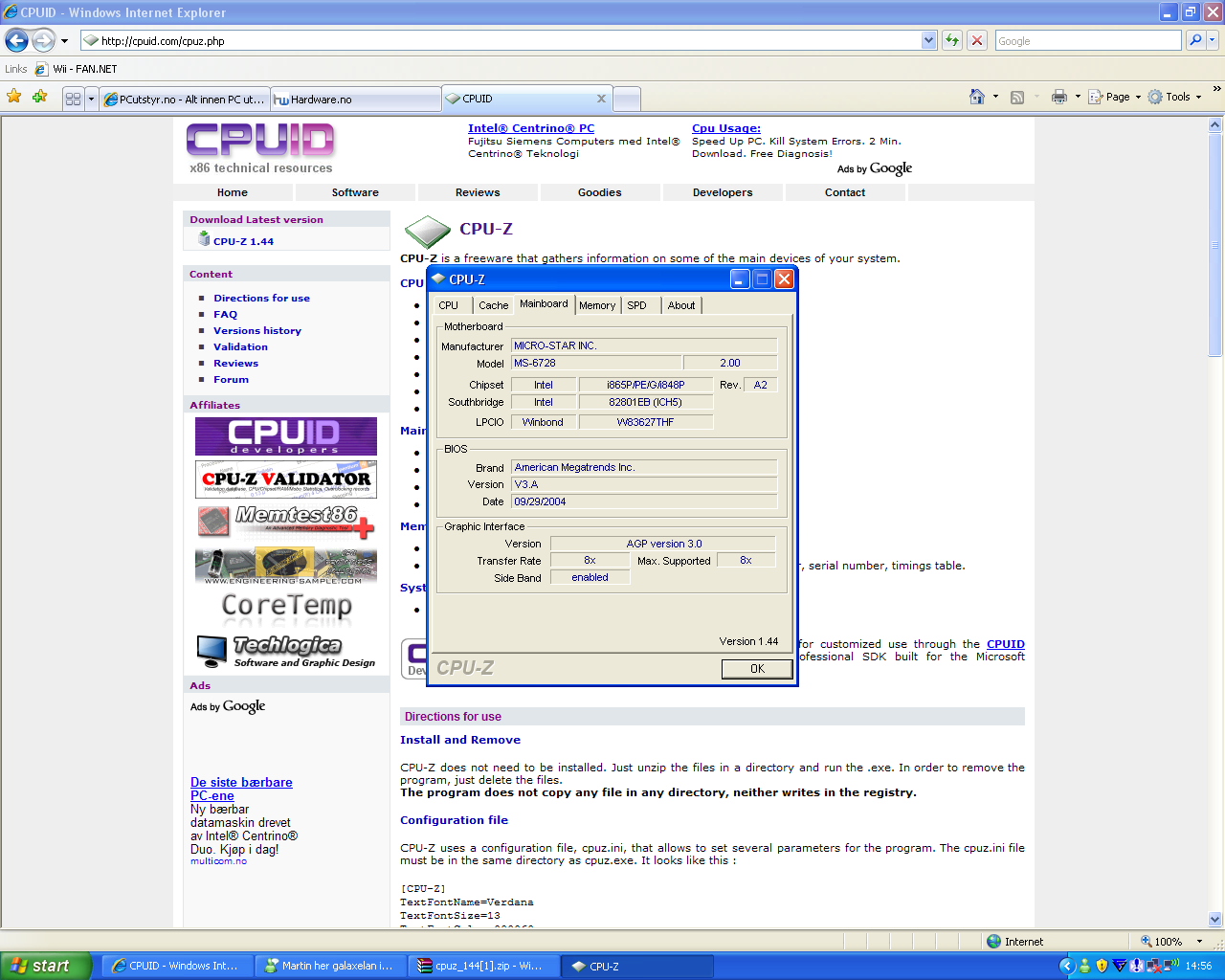Click the Techlogica banner
Screen dimensions: 1225x980
click(x=286, y=652)
